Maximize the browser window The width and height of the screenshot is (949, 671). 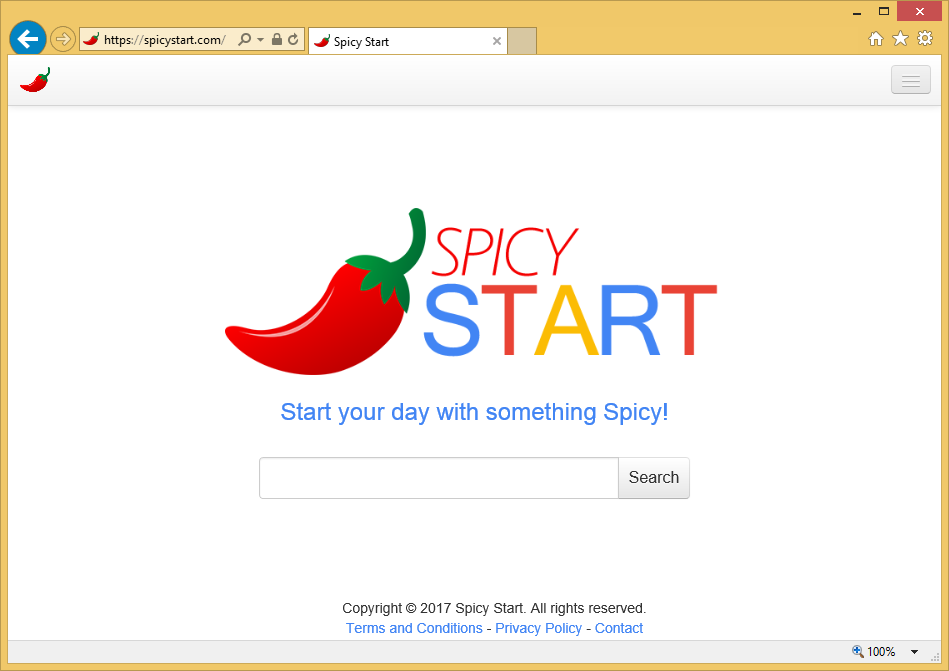pyautogui.click(x=884, y=11)
